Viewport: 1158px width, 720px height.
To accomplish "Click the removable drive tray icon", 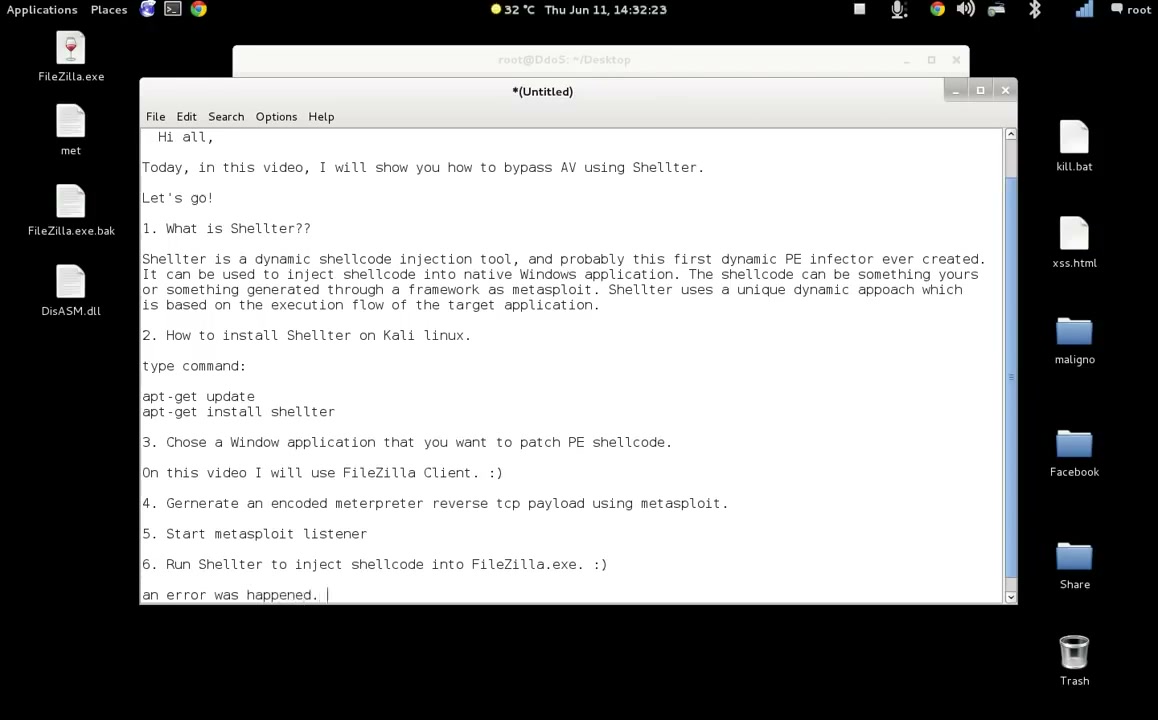I will pos(996,9).
